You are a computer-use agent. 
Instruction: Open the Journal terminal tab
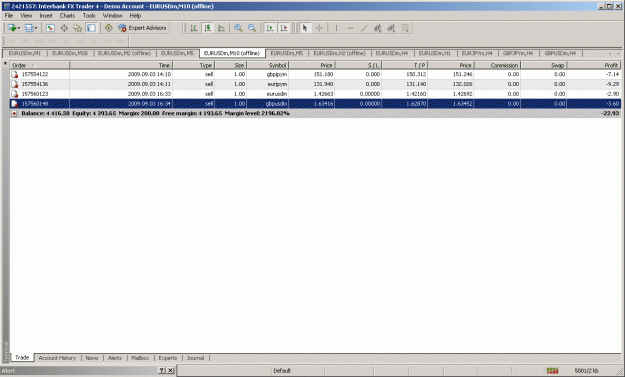pos(195,358)
